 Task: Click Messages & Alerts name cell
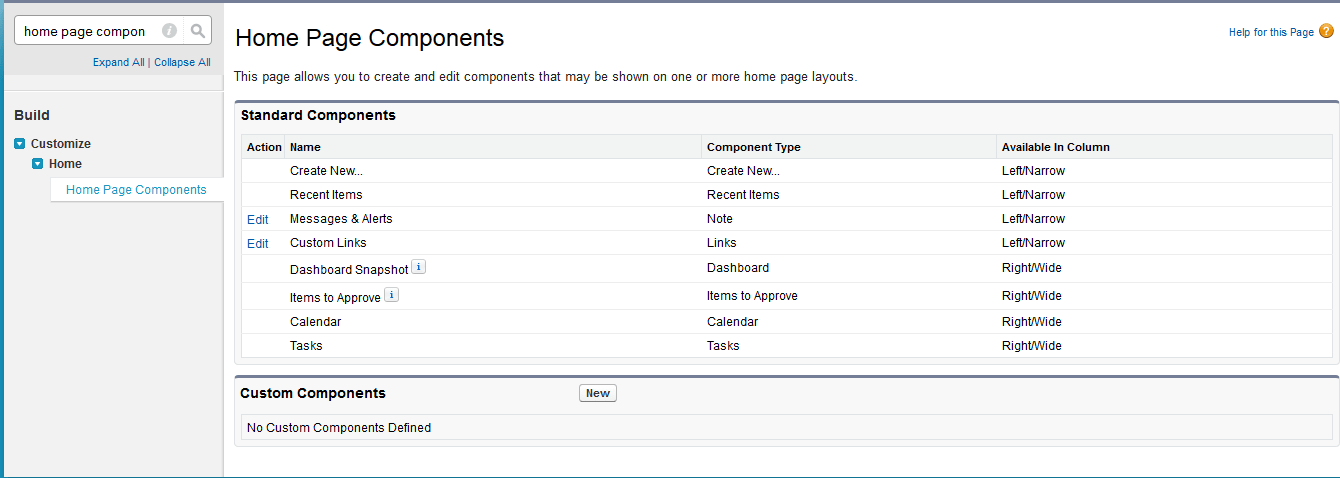tap(341, 219)
